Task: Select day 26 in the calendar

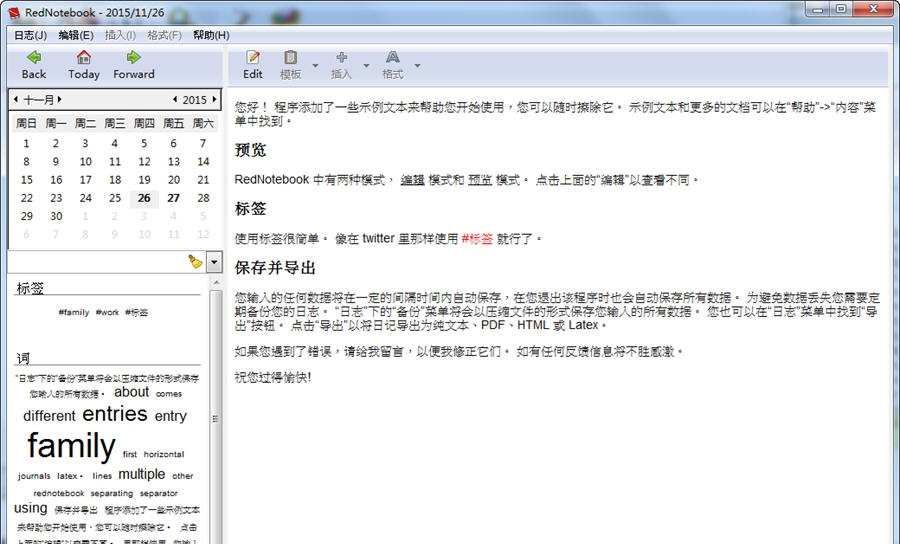Action: click(x=144, y=198)
